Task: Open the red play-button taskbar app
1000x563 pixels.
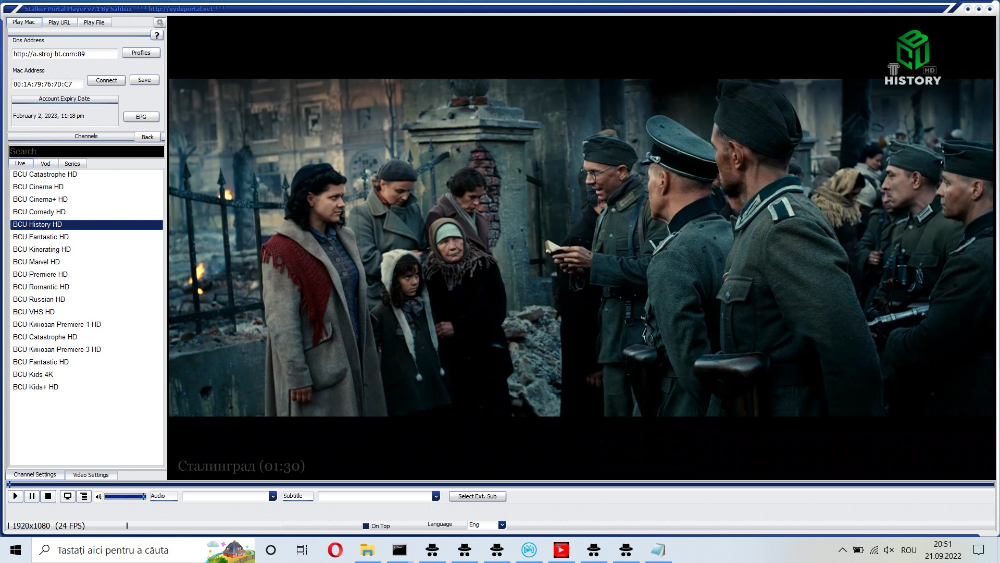Action: [561, 550]
